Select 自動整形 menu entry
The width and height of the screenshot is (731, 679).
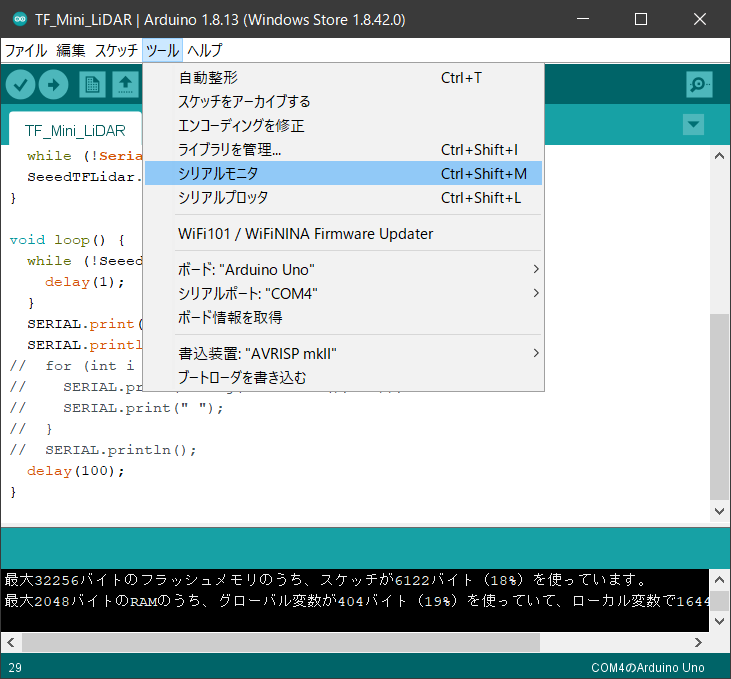[x=345, y=77]
